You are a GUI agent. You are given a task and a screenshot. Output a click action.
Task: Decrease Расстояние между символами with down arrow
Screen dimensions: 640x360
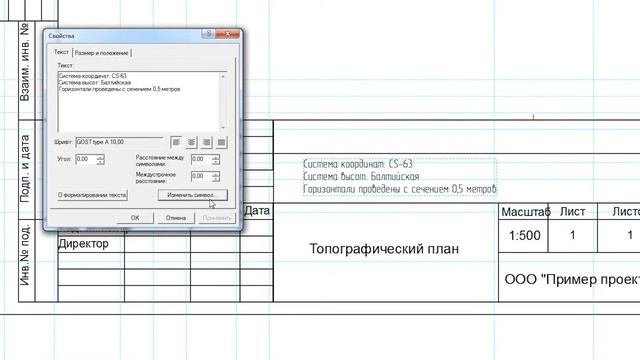point(216,162)
